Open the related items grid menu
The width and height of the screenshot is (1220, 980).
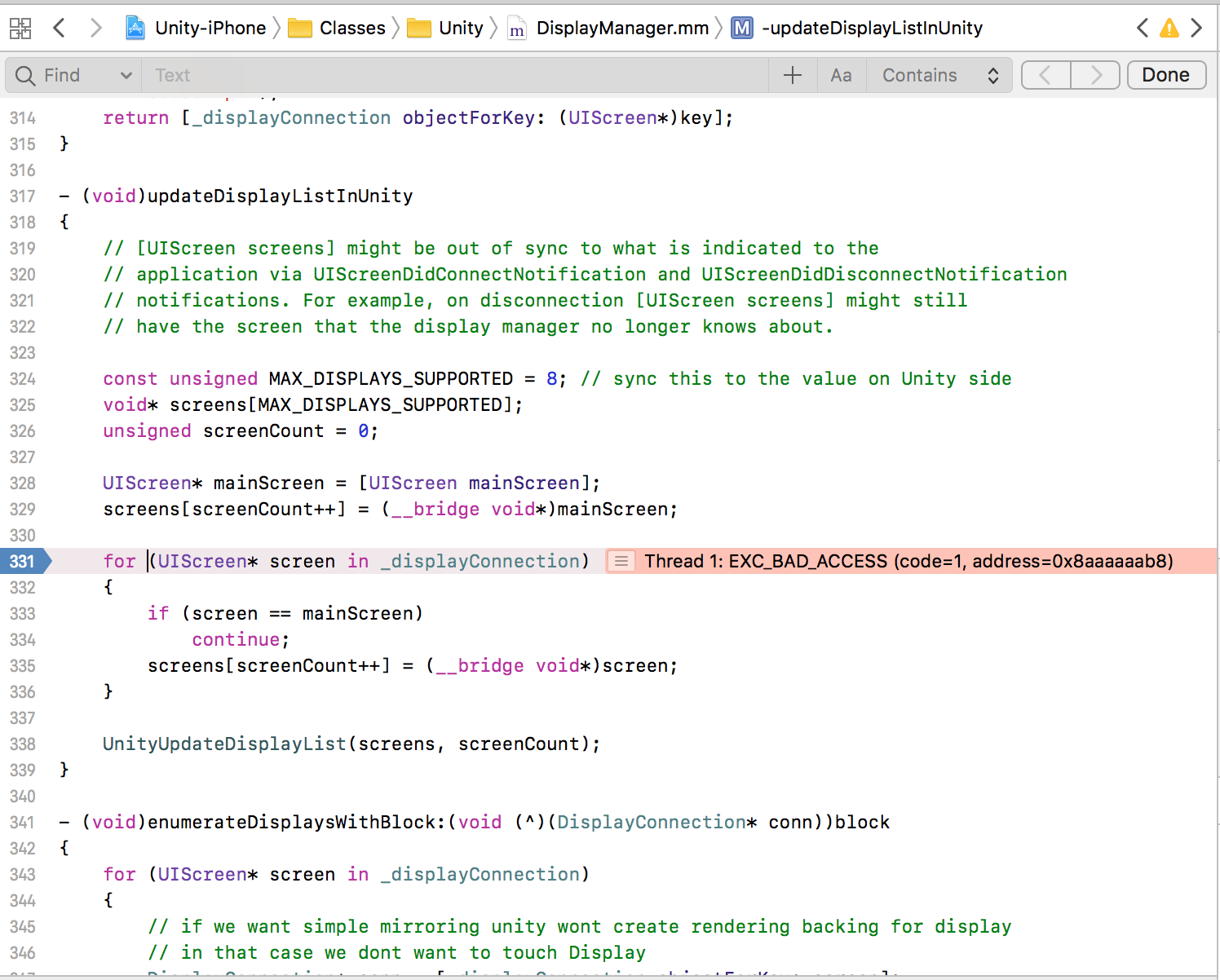point(20,29)
